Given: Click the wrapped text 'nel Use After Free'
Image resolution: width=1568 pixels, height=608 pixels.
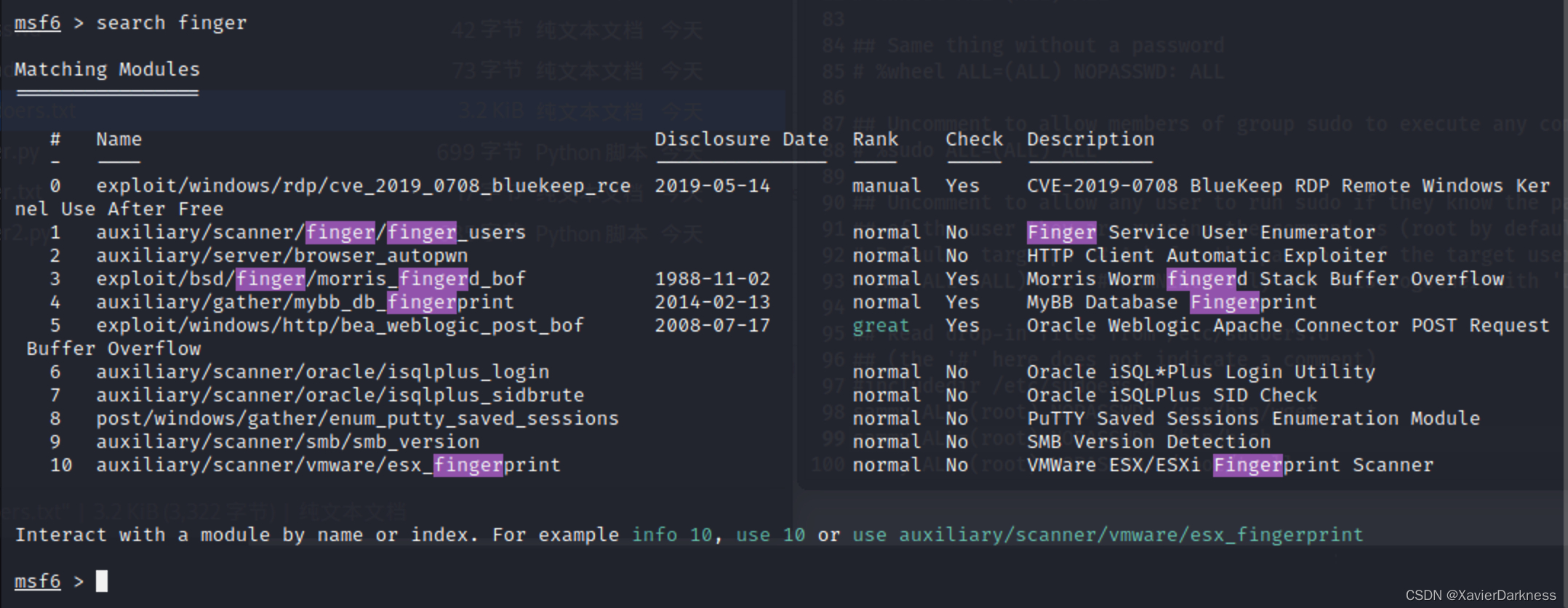Looking at the screenshot, I should (119, 209).
